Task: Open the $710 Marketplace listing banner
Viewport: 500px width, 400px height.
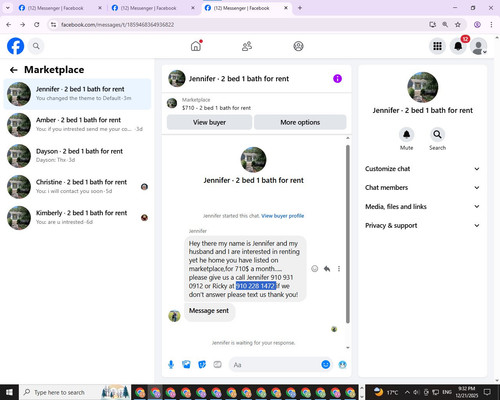Action: (257, 104)
